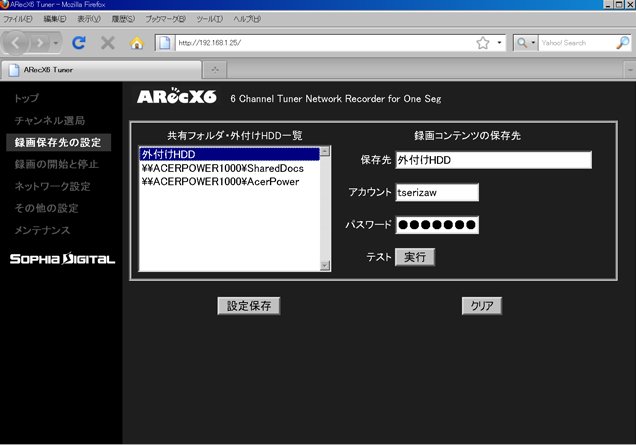Viewport: 636px width, 445px height.
Task: Click the Sophia Digital logo
Action: tap(62, 258)
